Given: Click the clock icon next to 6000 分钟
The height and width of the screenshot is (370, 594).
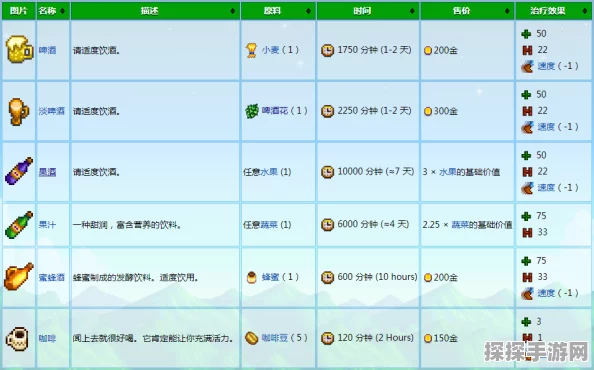Looking at the screenshot, I should point(328,225).
